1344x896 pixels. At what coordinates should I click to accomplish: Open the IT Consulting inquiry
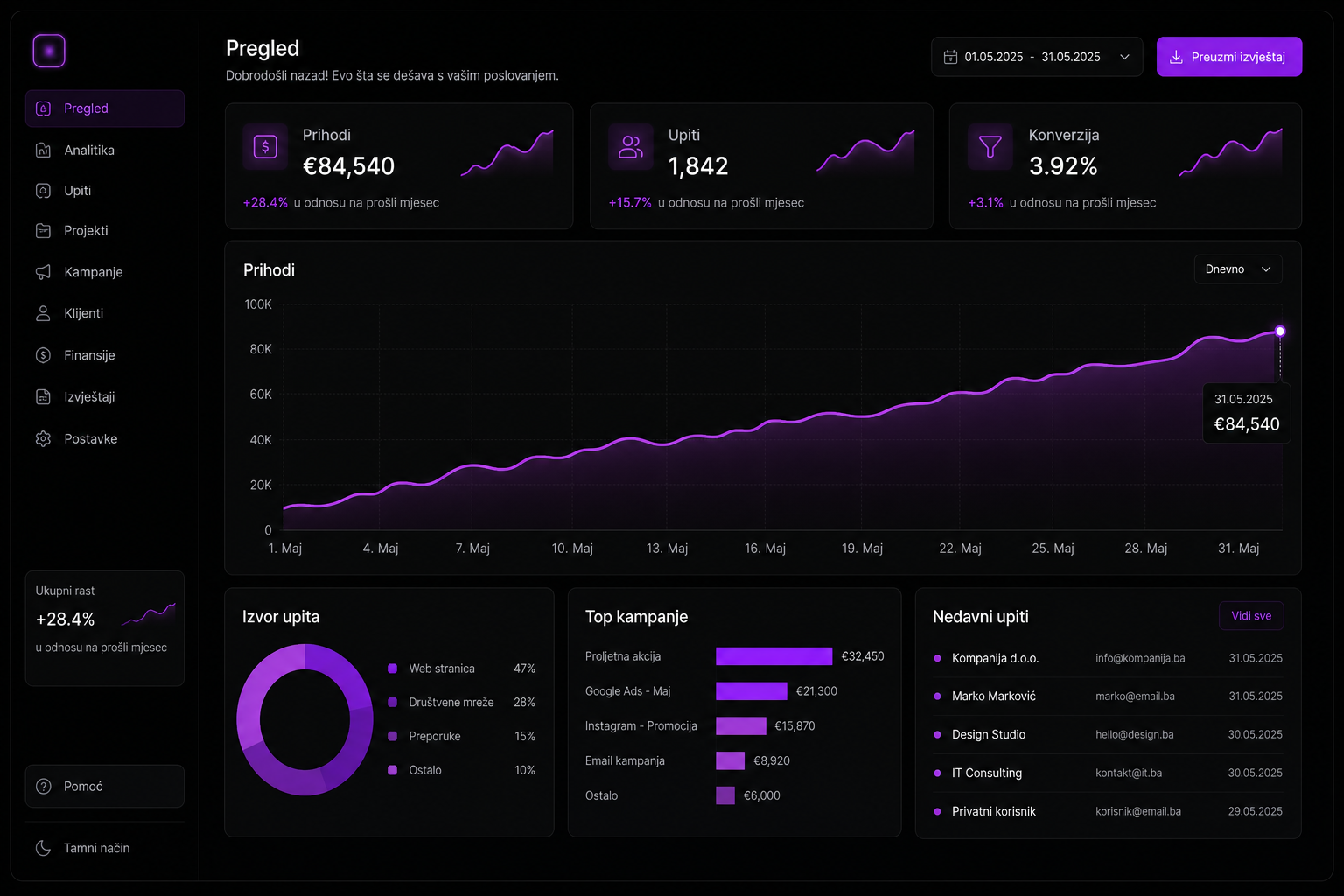coord(1108,773)
